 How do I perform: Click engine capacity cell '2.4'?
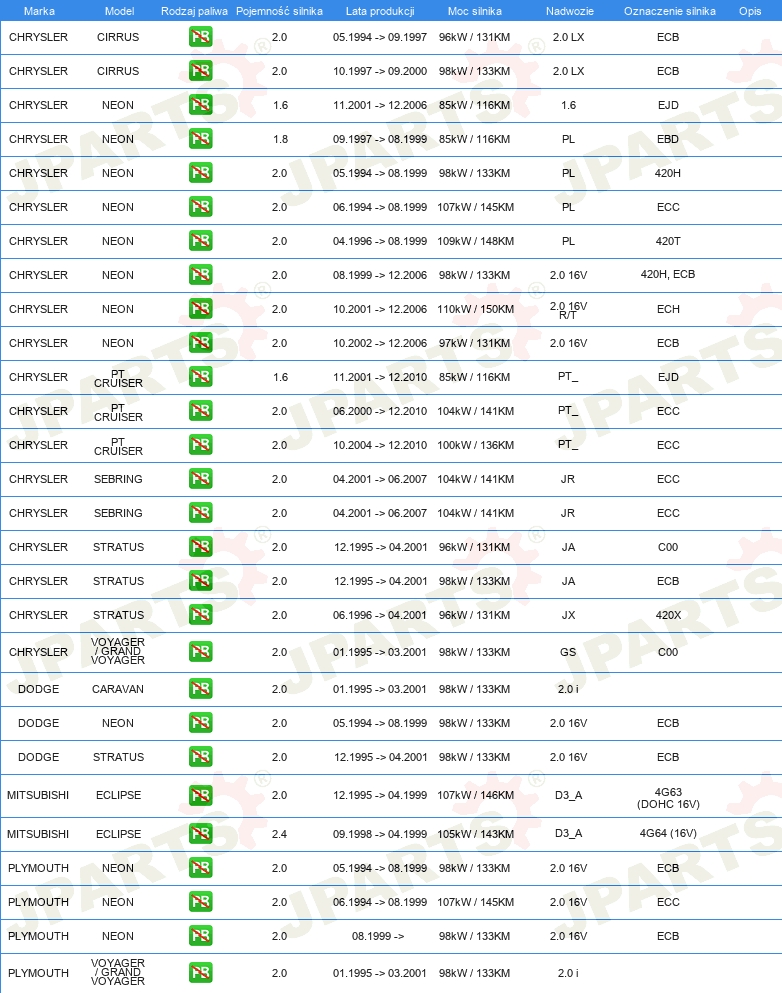click(x=279, y=834)
